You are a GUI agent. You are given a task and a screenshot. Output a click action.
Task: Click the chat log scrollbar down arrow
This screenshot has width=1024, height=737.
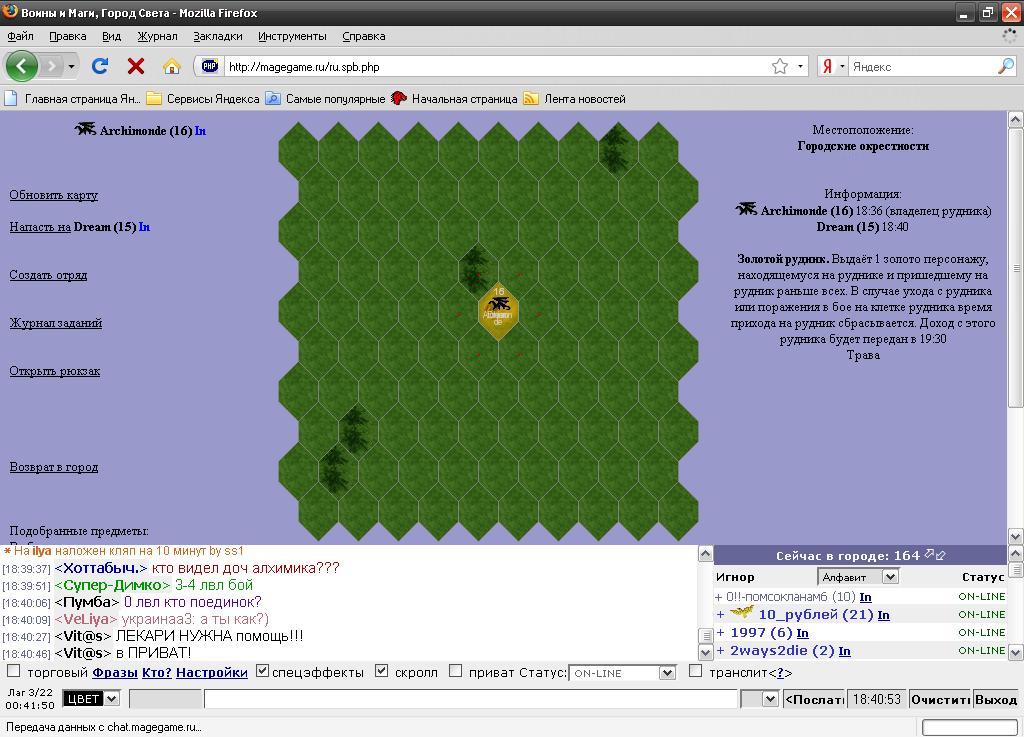pos(705,651)
